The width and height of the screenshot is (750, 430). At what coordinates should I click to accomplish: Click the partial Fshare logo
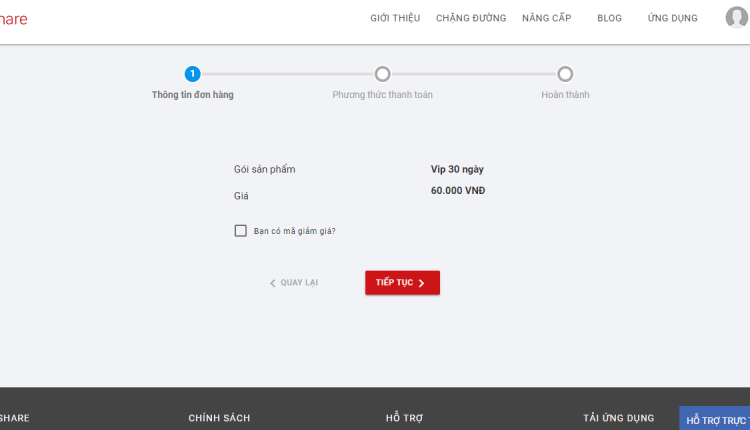(x=13, y=19)
